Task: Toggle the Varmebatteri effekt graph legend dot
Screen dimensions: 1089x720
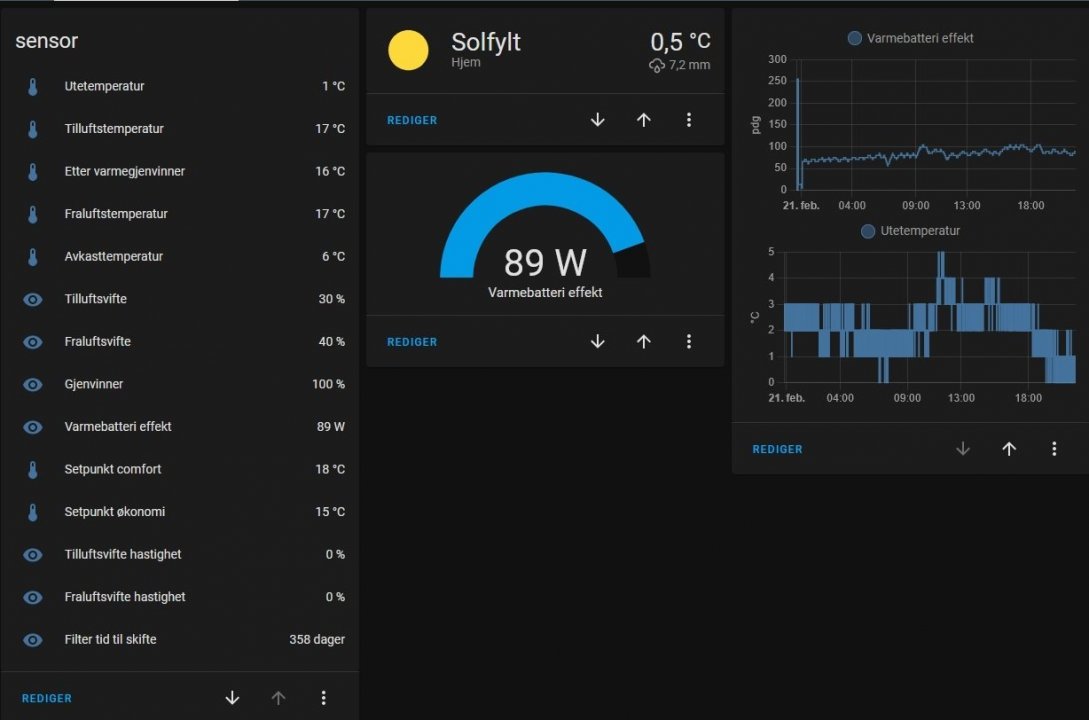Action: click(x=855, y=38)
